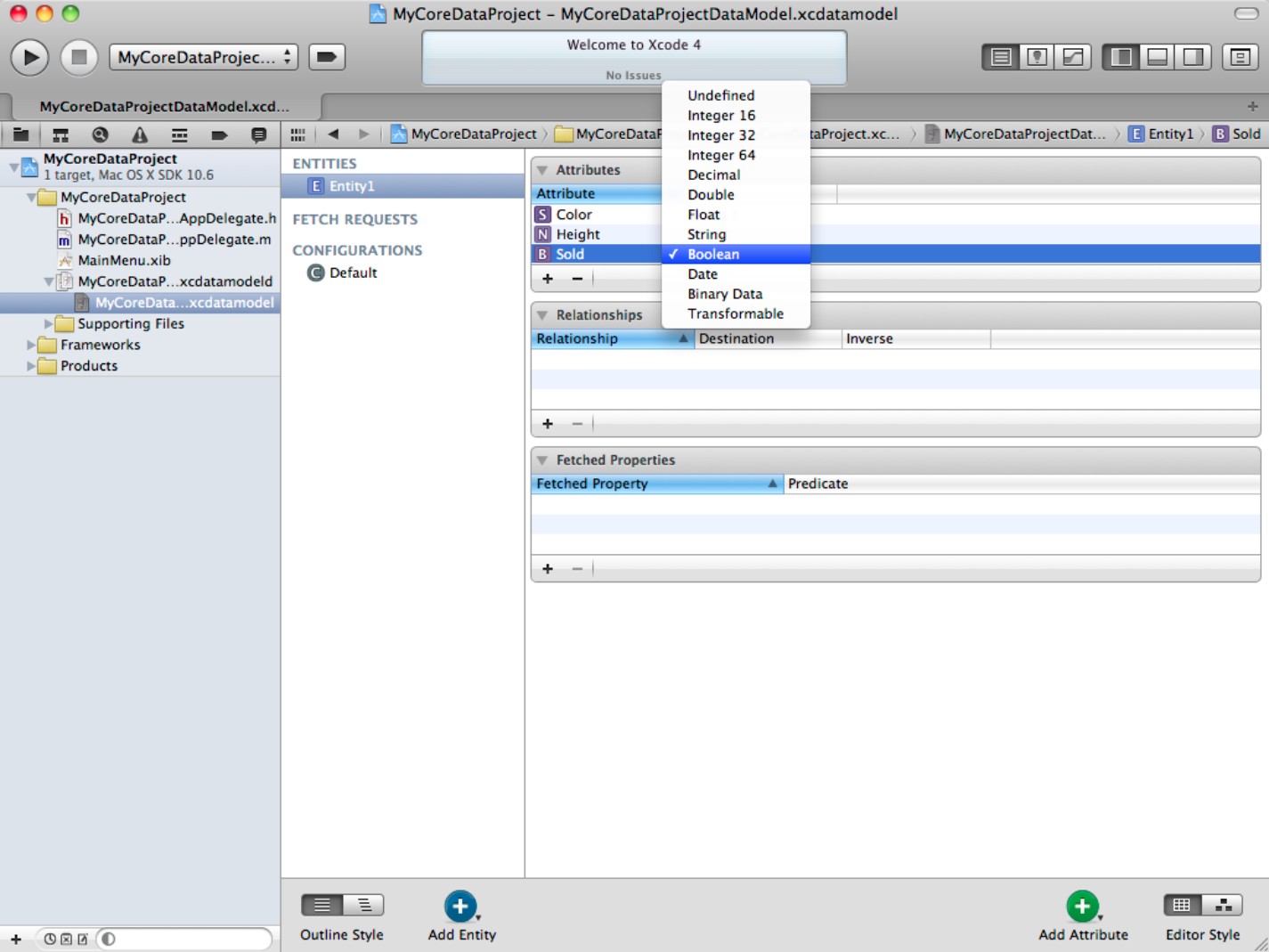
Task: Remove attribute with minus under Attributes
Action: [577, 279]
